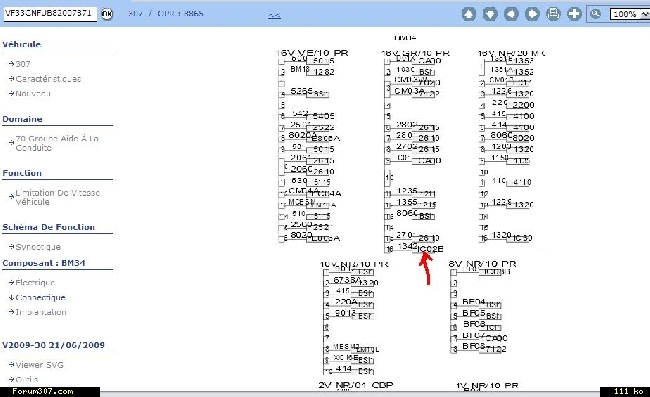Click the pan left arrow icon
The image size is (650, 397).
pyautogui.click(x=511, y=14)
